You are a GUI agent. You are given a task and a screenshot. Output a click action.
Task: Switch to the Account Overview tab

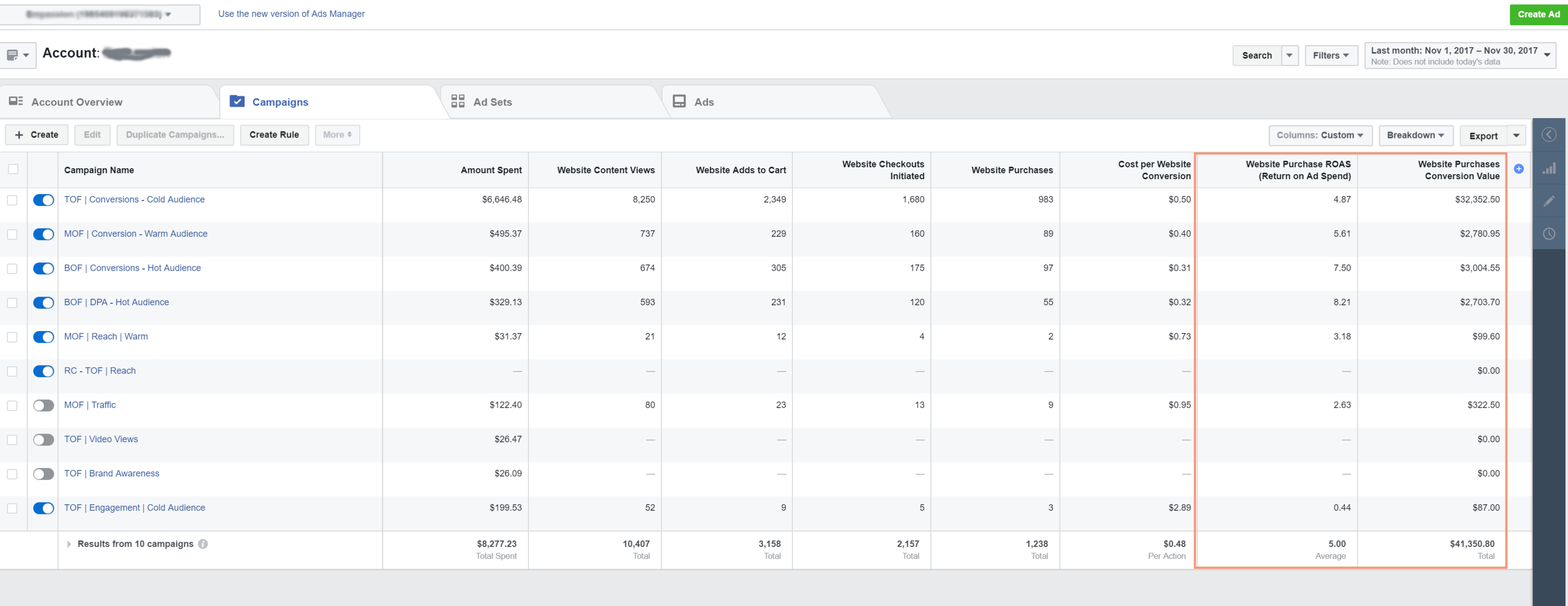pyautogui.click(x=77, y=102)
